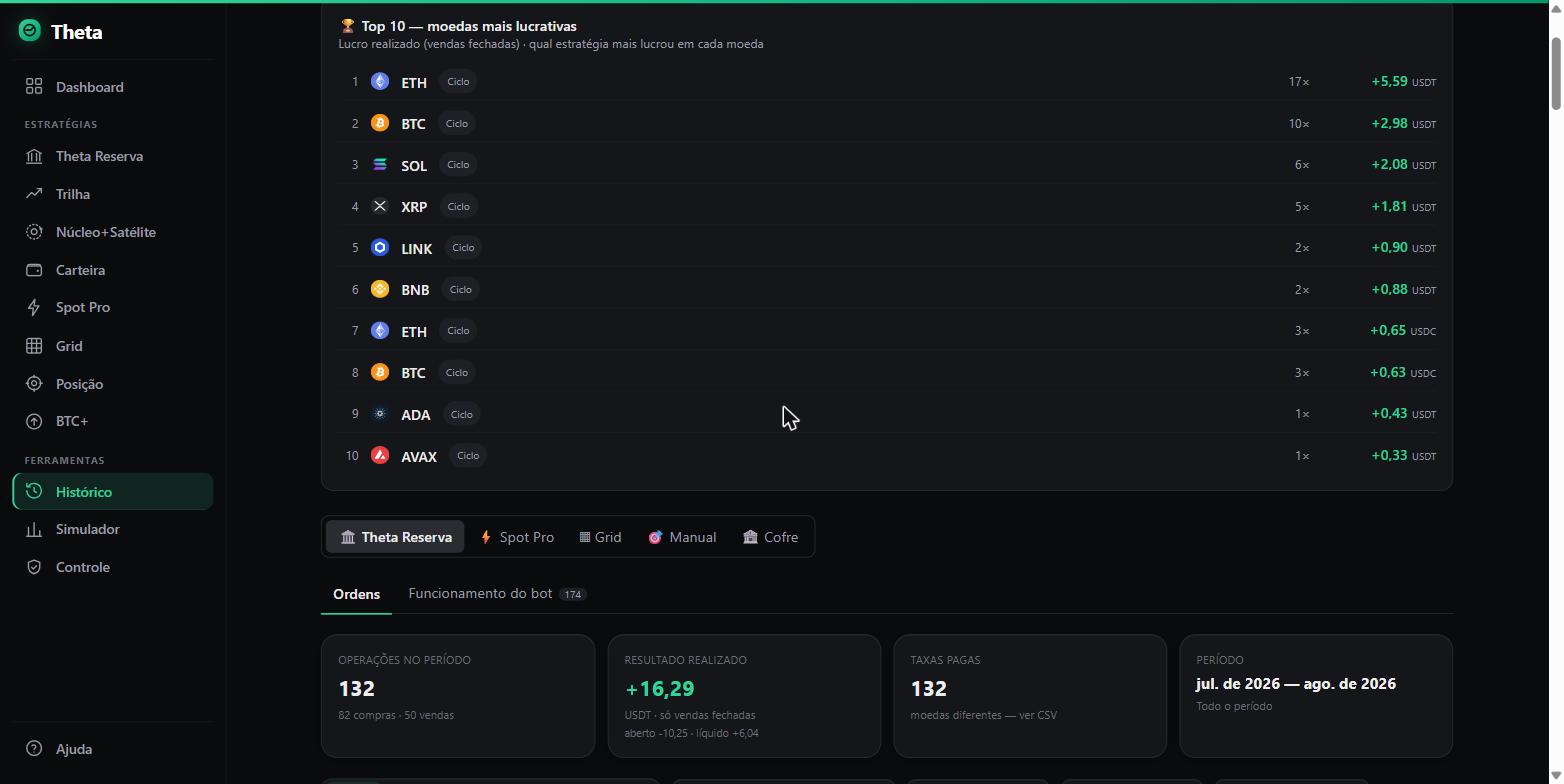
Task: Click the BNB coin name
Action: click(415, 290)
